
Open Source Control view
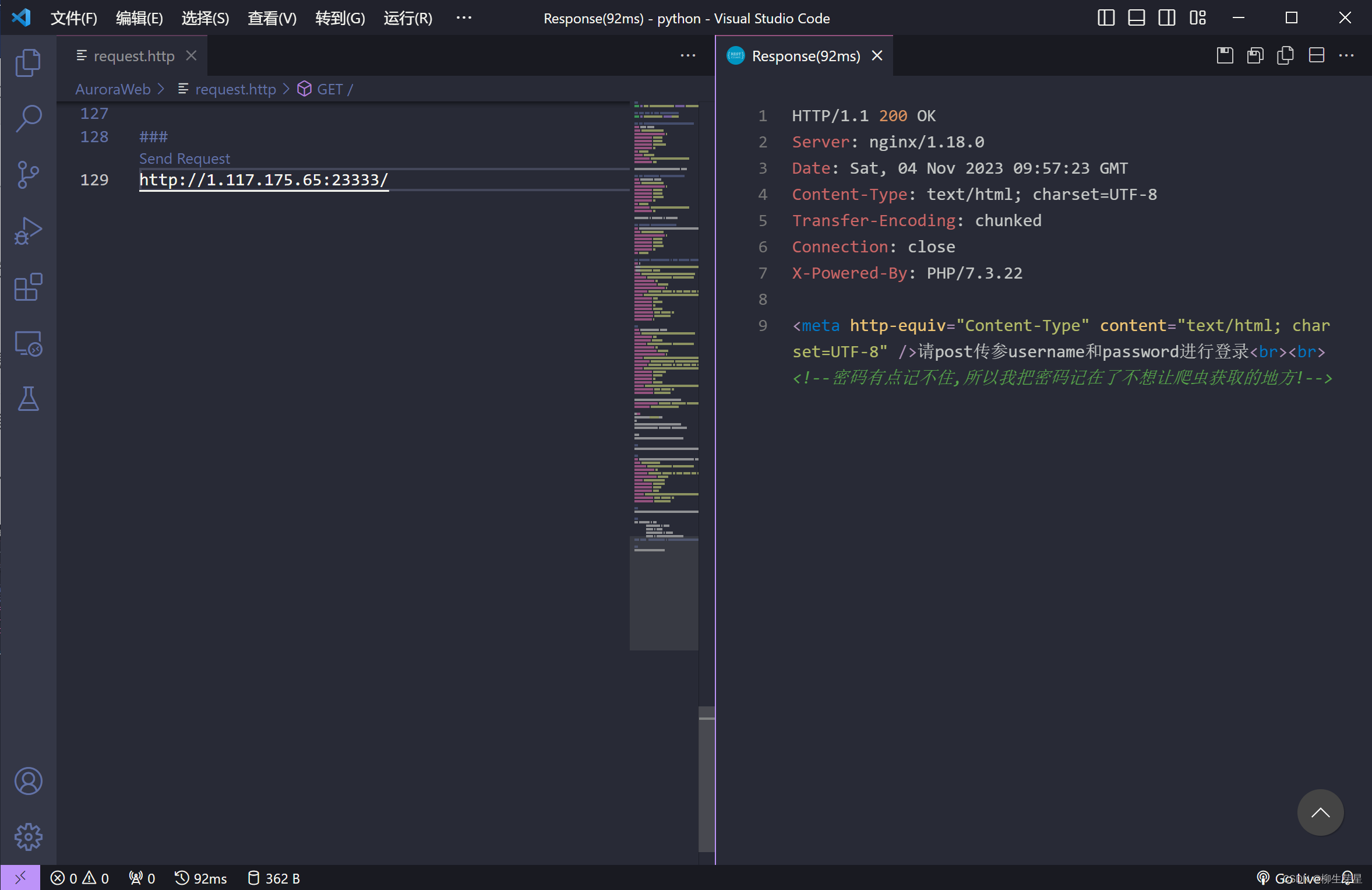coord(28,174)
